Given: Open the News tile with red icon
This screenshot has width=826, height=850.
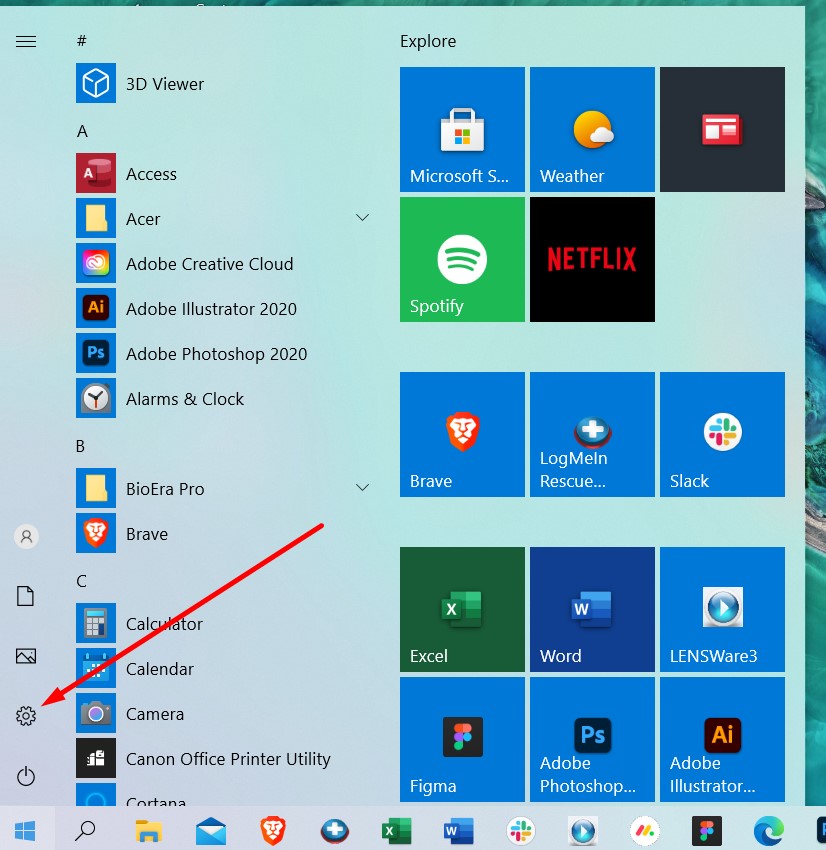Looking at the screenshot, I should click(722, 129).
